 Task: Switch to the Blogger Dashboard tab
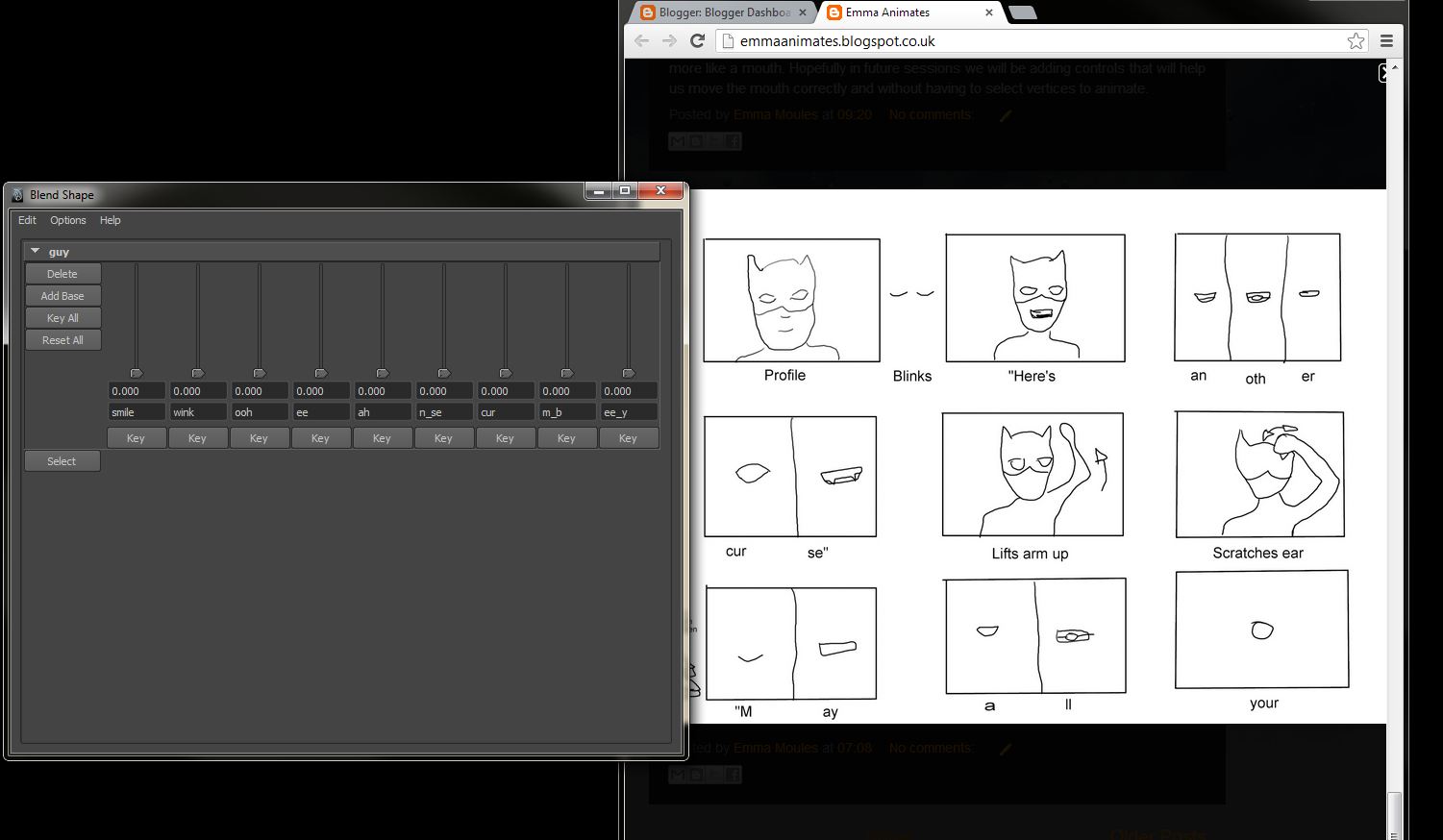tap(721, 12)
